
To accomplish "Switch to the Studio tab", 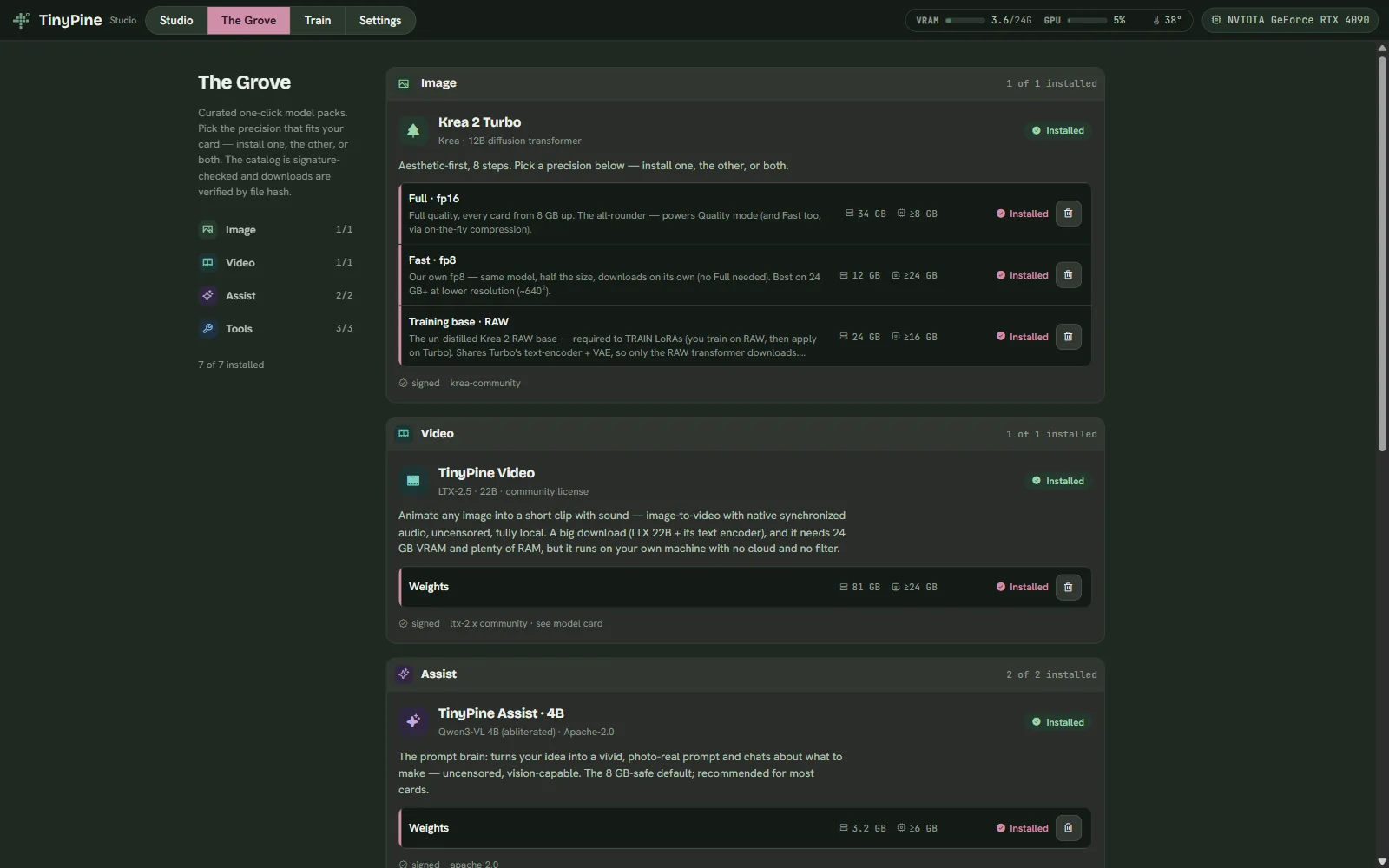I will pos(176,20).
